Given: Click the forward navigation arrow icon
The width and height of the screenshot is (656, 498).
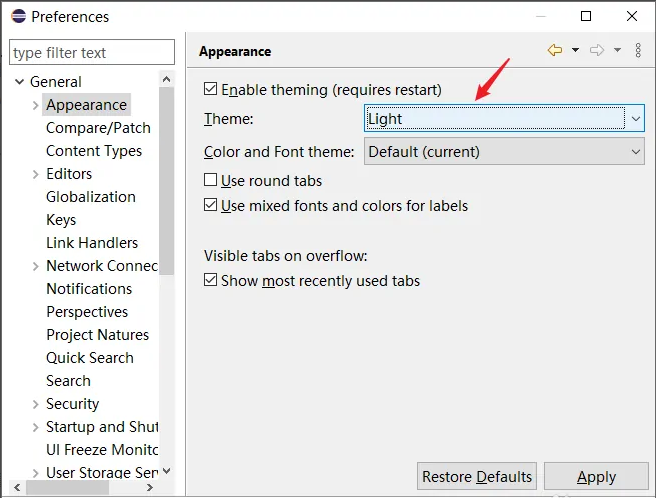Looking at the screenshot, I should tap(597, 51).
